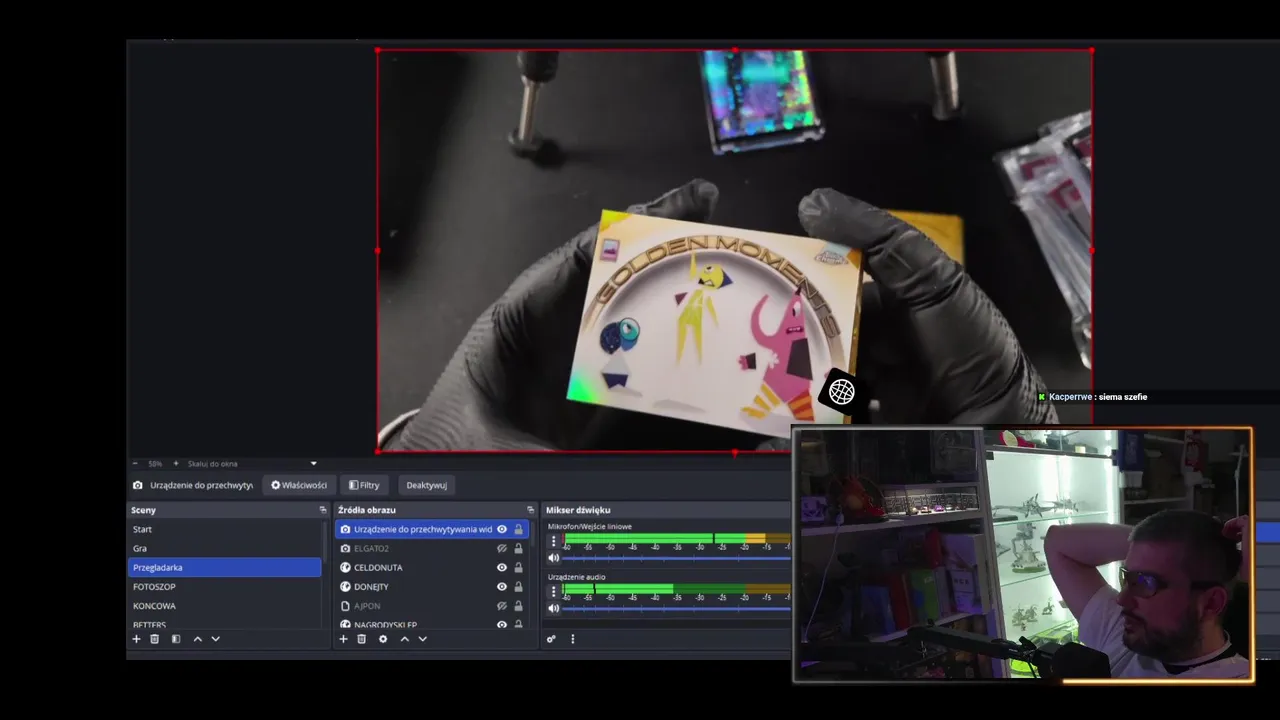Toggle the lock on ELGATO2 source

pos(518,548)
